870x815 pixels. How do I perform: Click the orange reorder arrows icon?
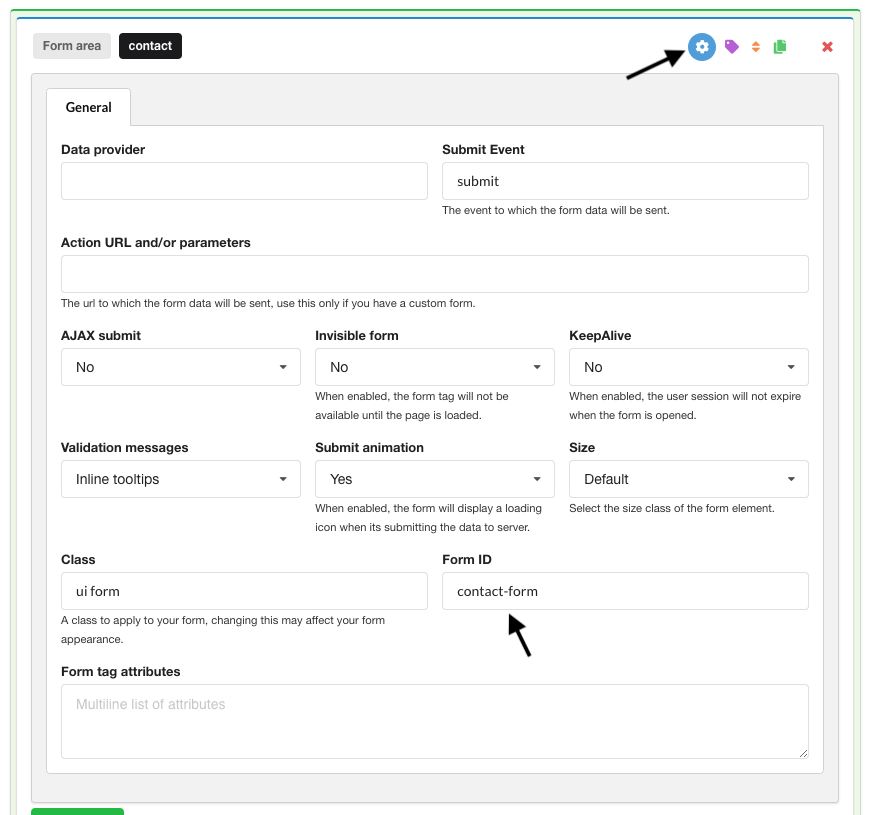point(755,46)
